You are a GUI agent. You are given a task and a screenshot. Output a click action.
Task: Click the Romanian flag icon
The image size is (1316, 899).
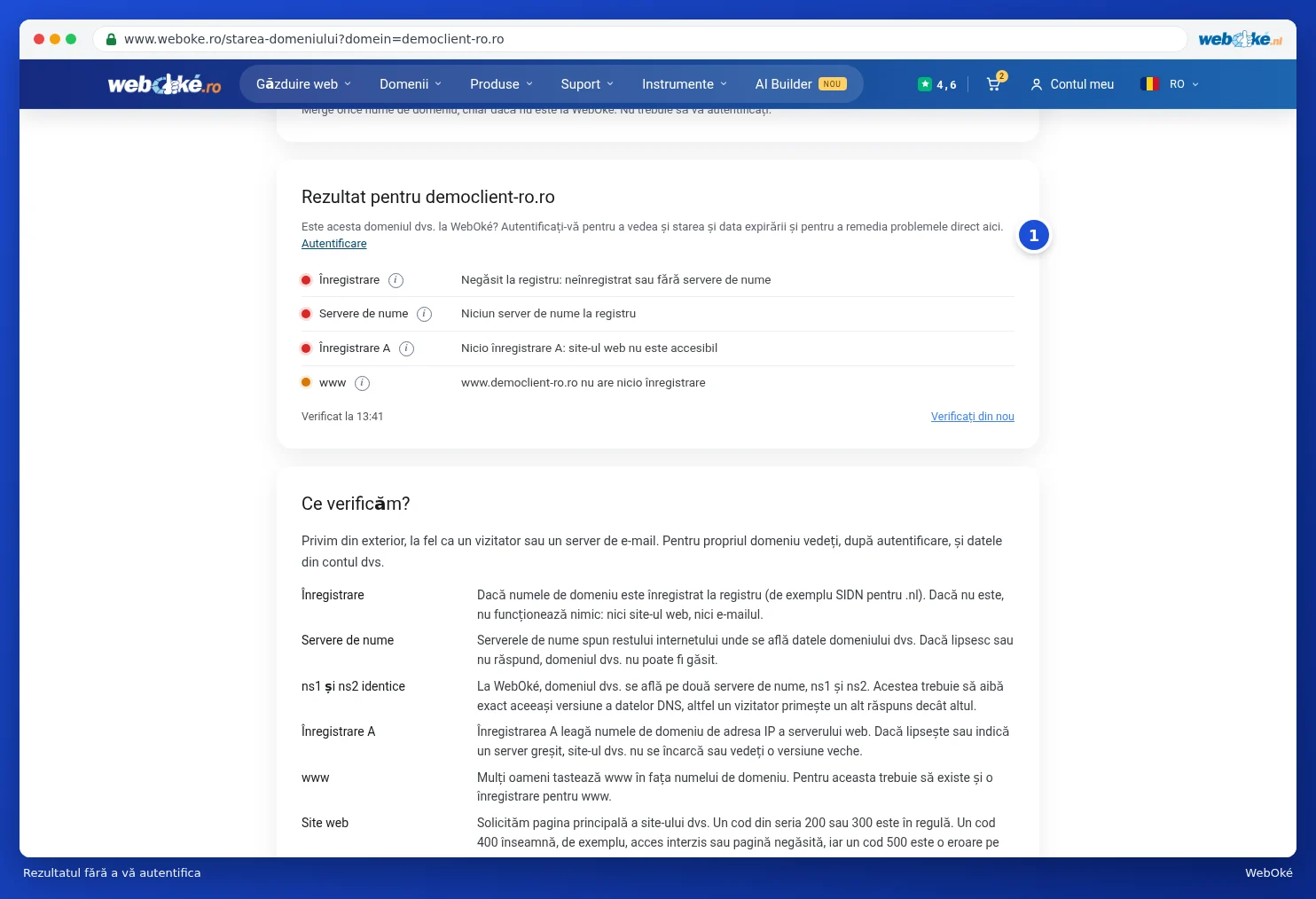[x=1149, y=84]
